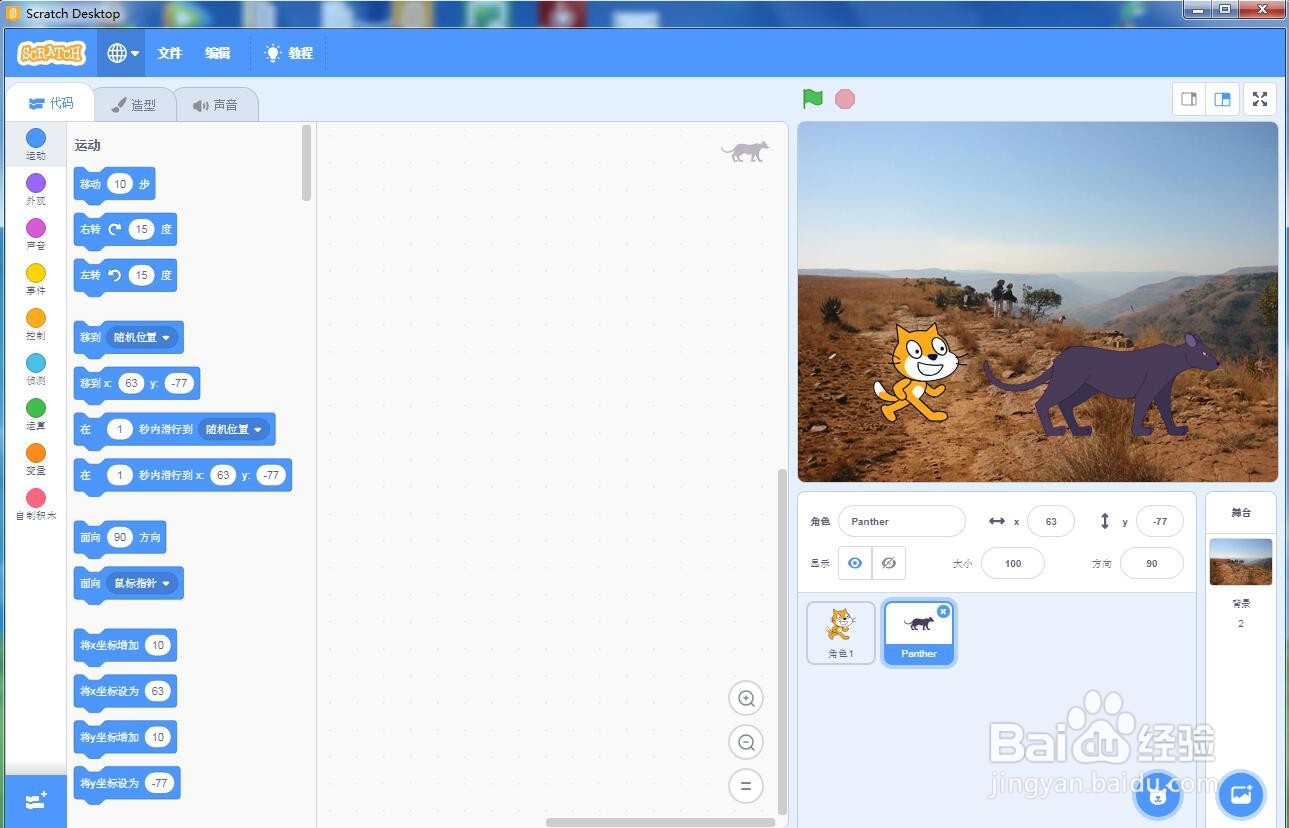1289x828 pixels.
Task: Select the 控制 control category
Action: point(36,323)
